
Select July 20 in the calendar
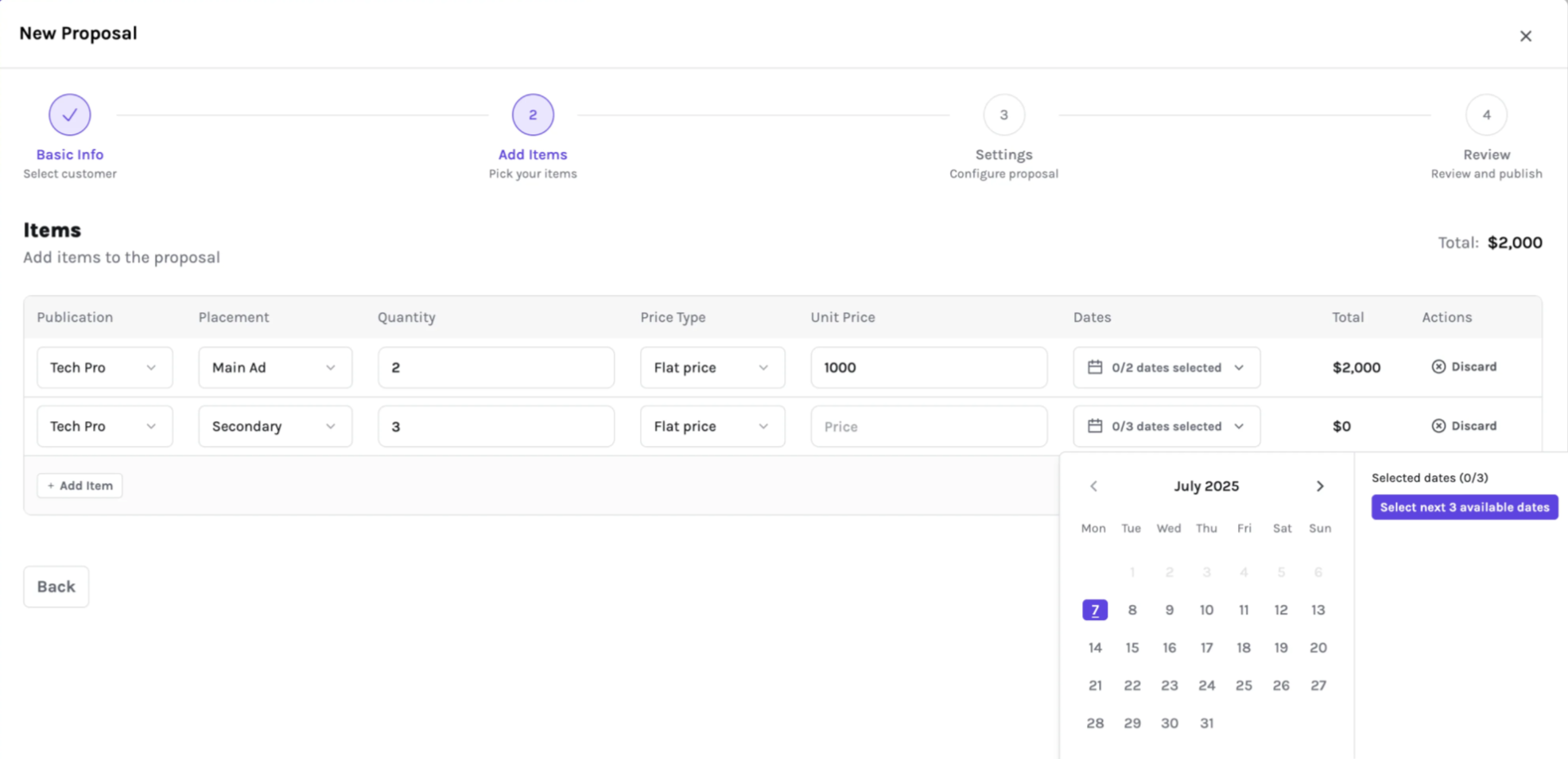click(1318, 648)
